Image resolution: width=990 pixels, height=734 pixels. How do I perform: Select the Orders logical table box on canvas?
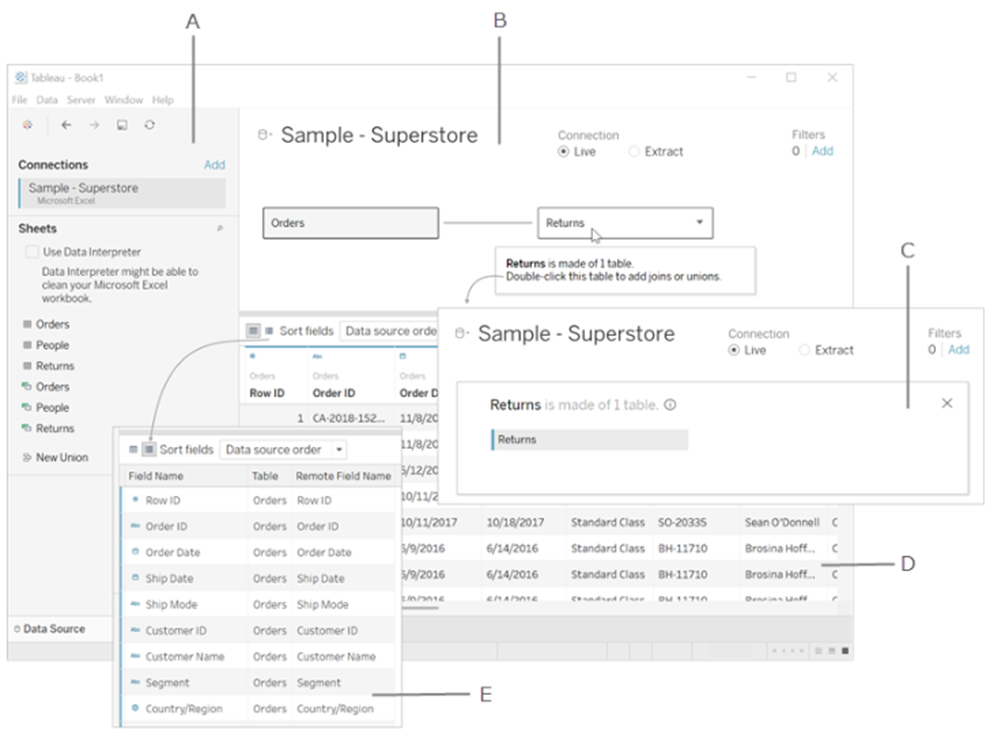point(350,223)
